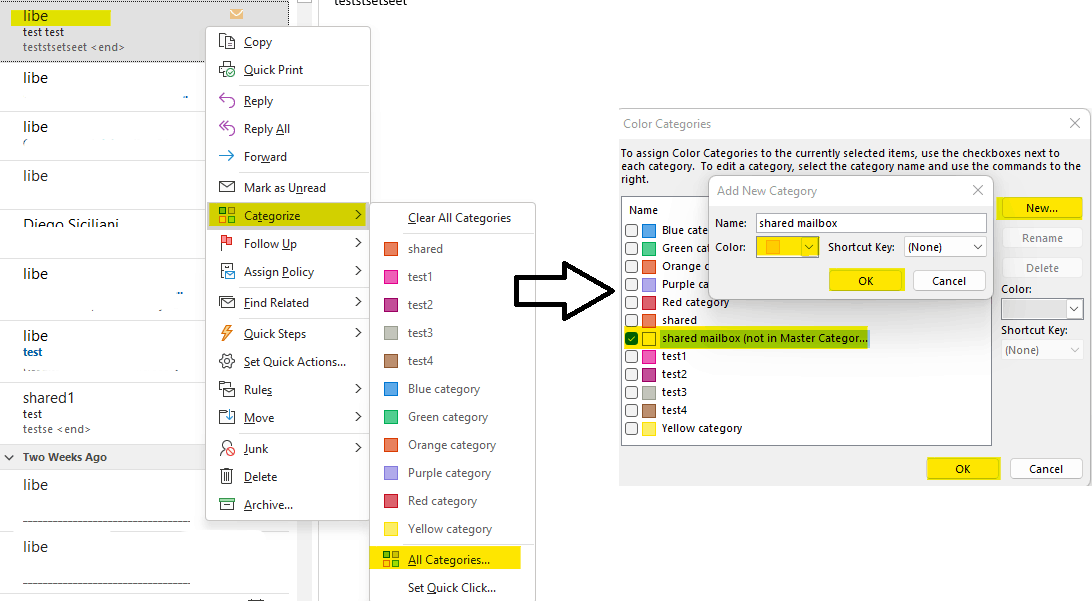This screenshot has width=1092, height=601.
Task: Click the Move folder icon
Action: click(x=226, y=417)
